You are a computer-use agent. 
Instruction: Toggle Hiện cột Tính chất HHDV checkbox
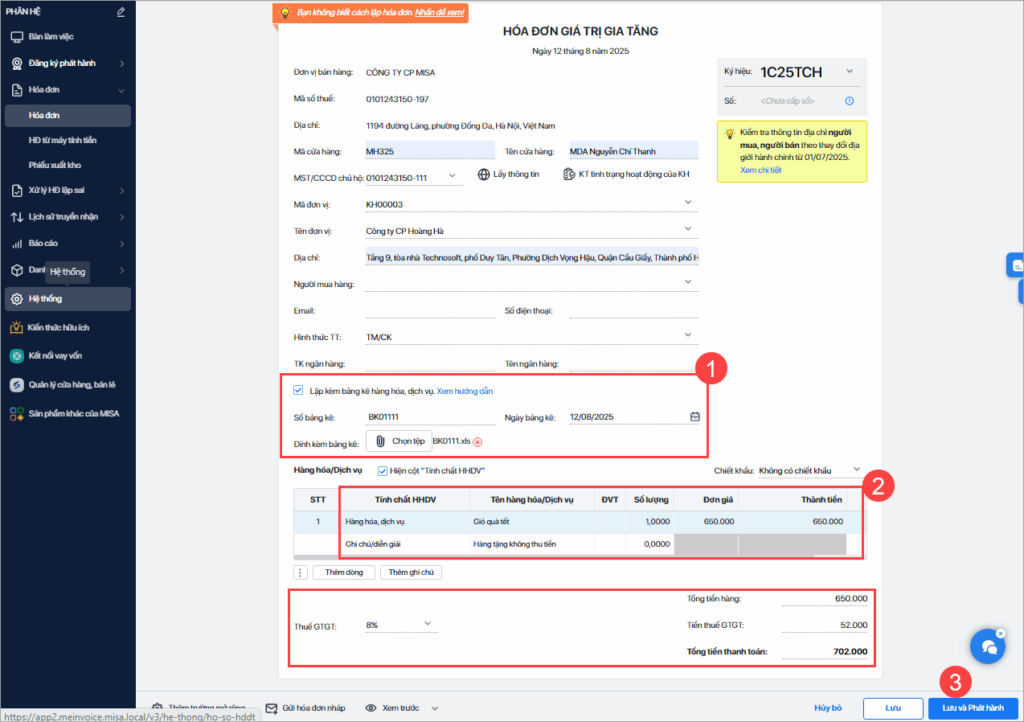pyautogui.click(x=383, y=471)
